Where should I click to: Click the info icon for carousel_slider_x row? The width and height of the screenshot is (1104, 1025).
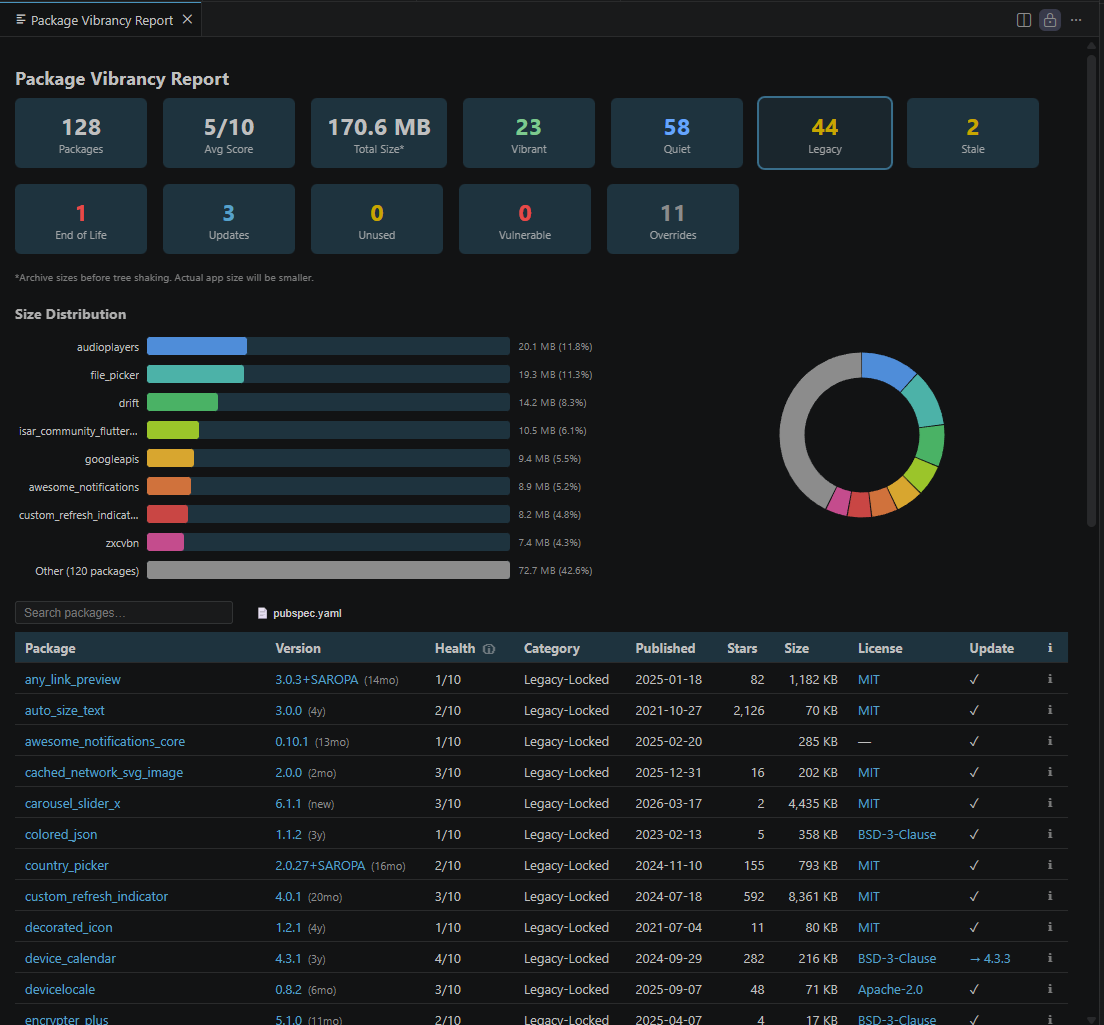click(1050, 804)
